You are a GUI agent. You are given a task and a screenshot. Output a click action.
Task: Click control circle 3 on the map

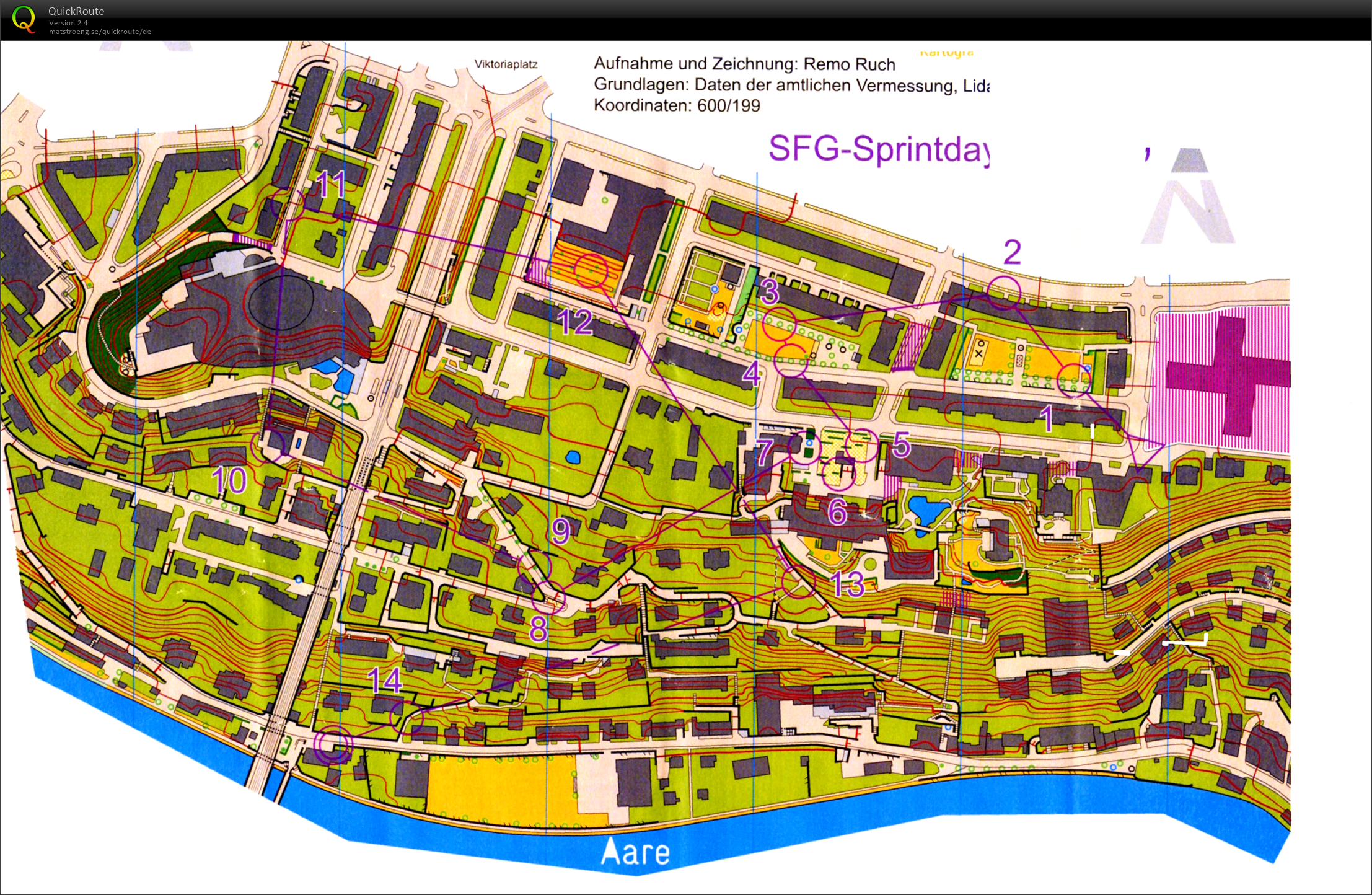click(x=779, y=324)
